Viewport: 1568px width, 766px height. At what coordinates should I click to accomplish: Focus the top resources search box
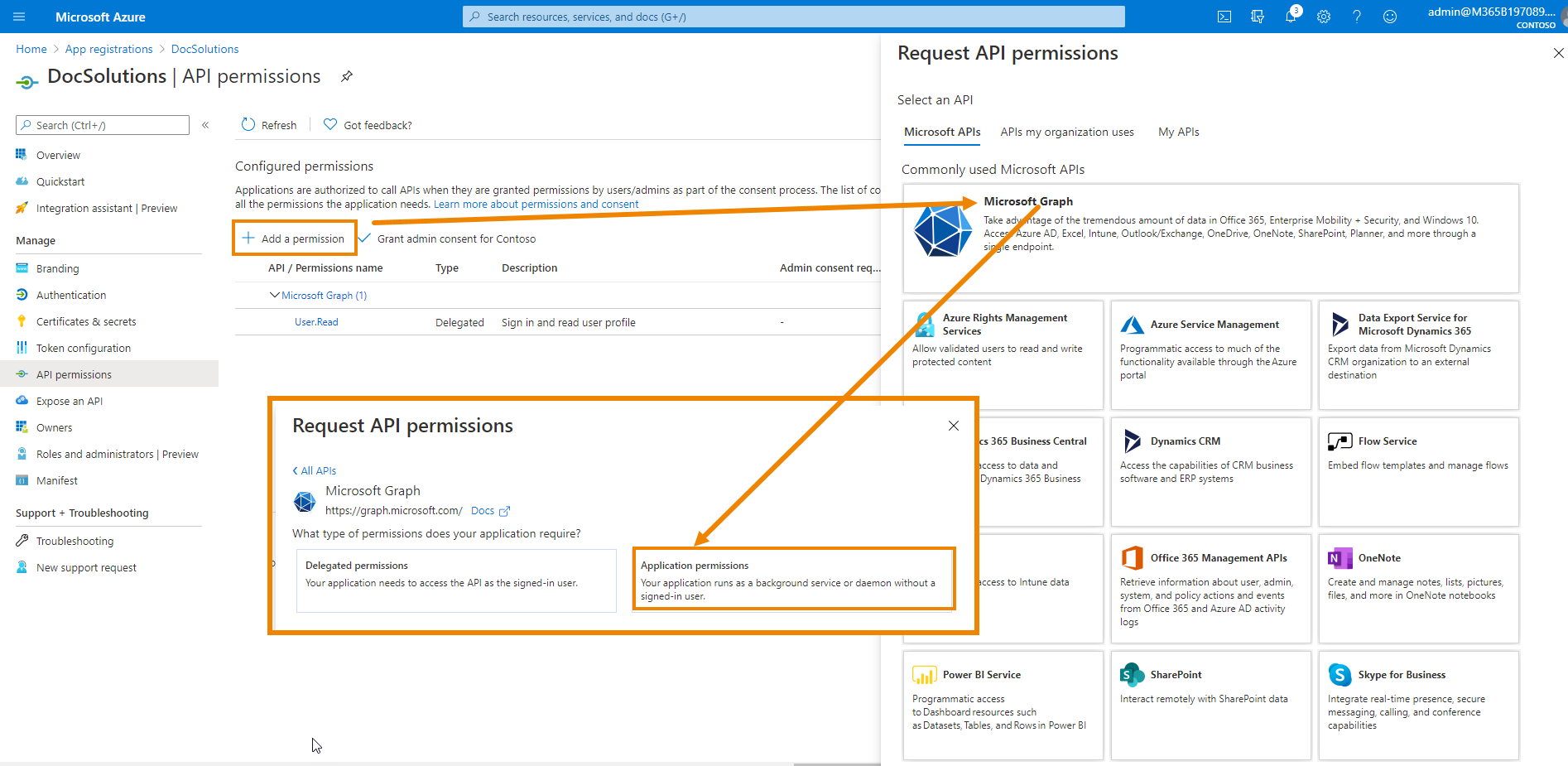coord(794,17)
